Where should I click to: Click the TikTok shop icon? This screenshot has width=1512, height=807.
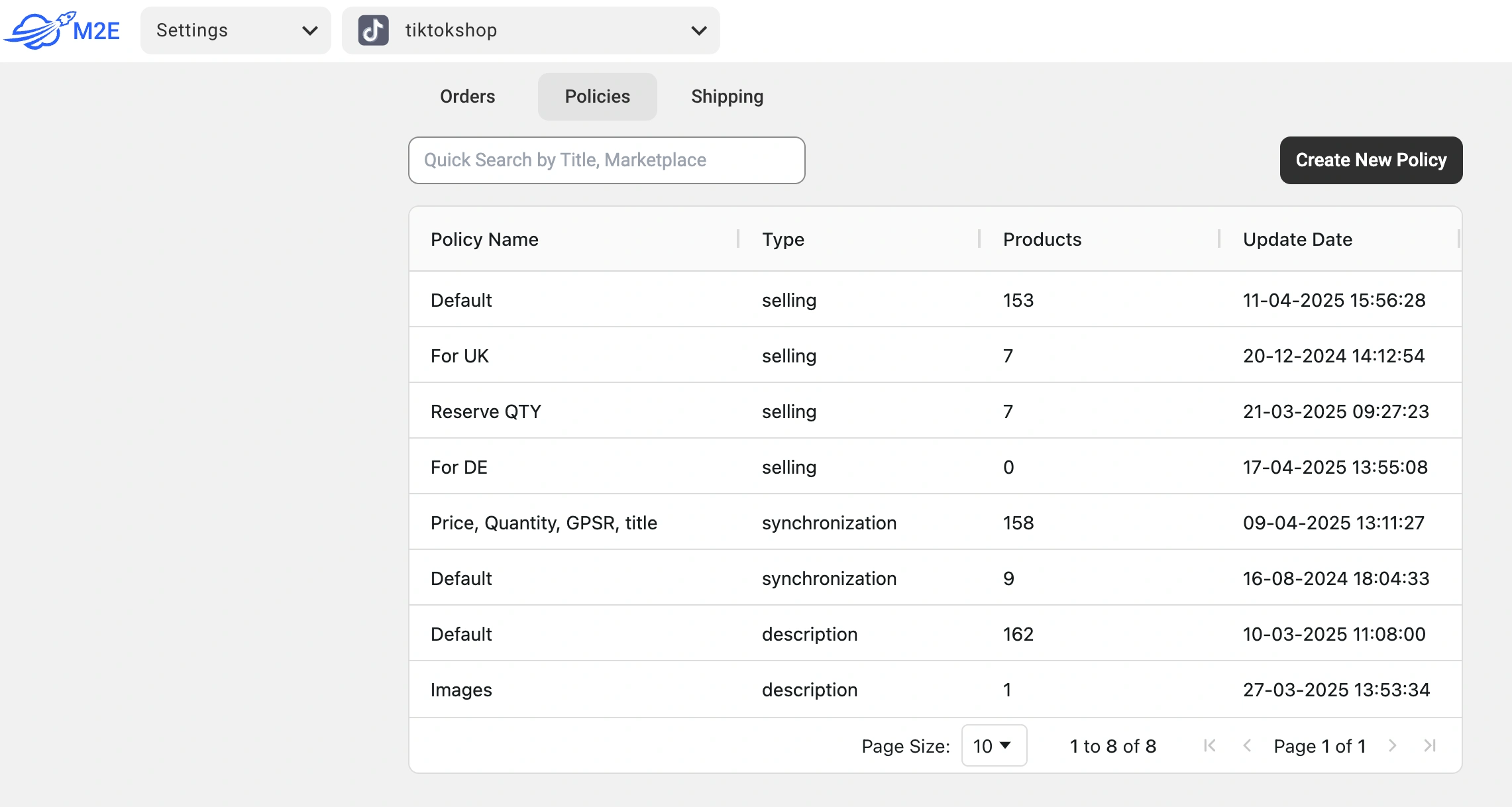pos(373,30)
